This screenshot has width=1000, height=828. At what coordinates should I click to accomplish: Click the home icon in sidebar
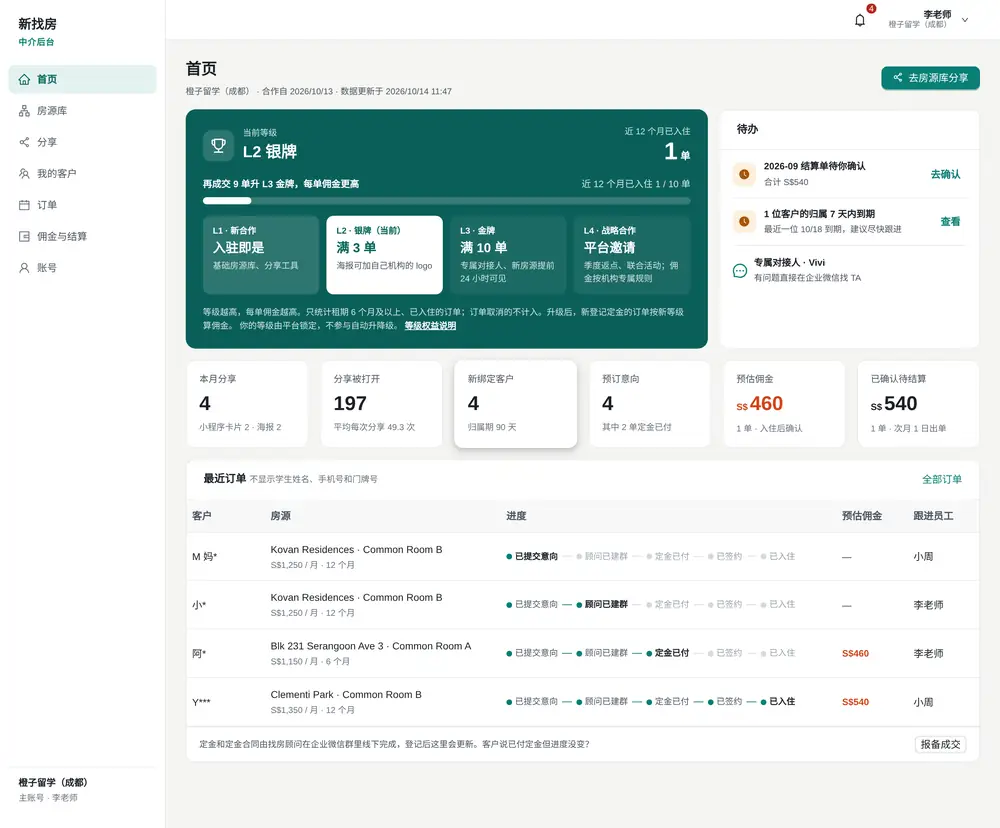click(x=24, y=80)
